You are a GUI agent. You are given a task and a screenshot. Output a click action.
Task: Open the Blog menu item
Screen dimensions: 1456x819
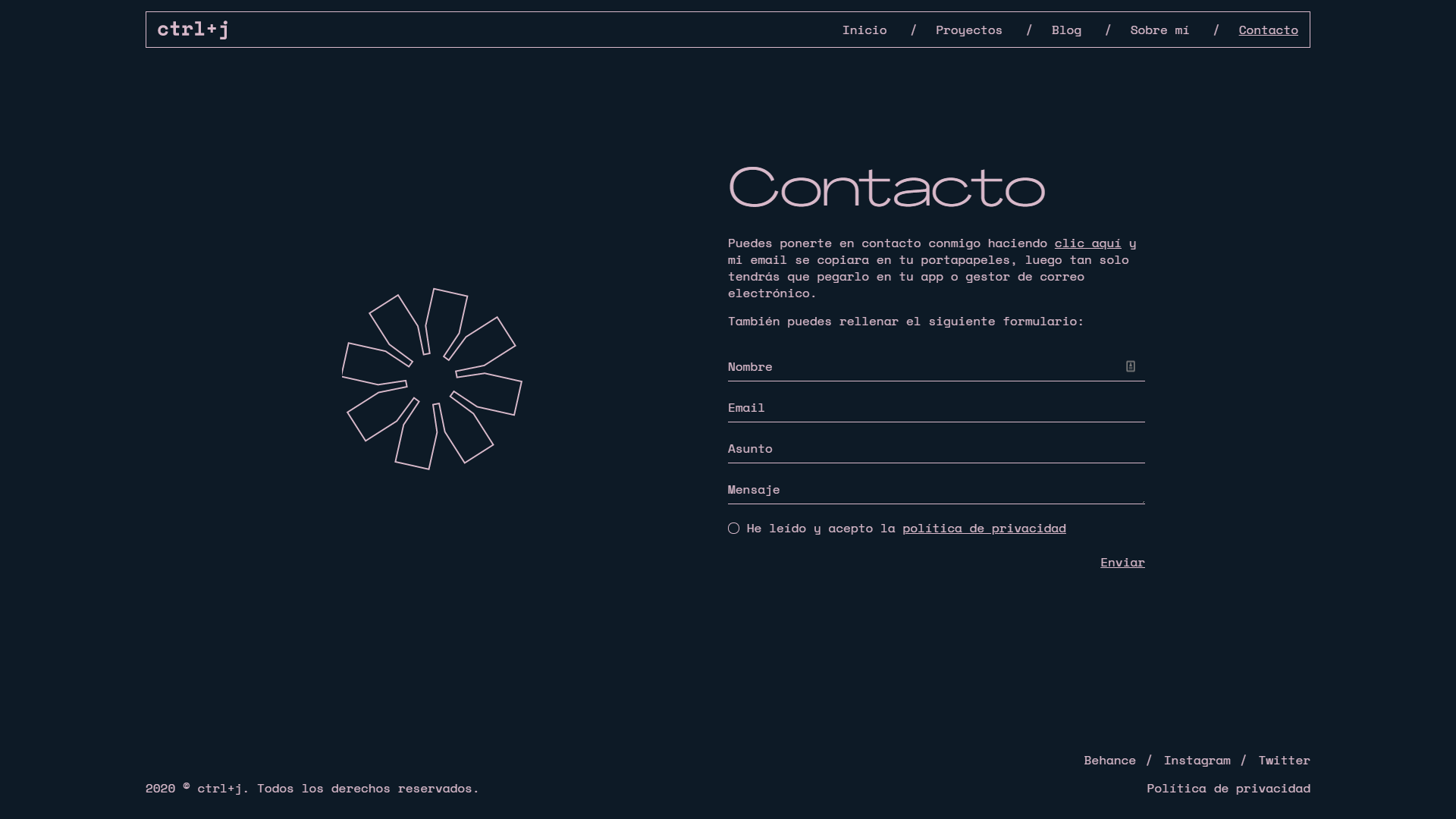1065,30
